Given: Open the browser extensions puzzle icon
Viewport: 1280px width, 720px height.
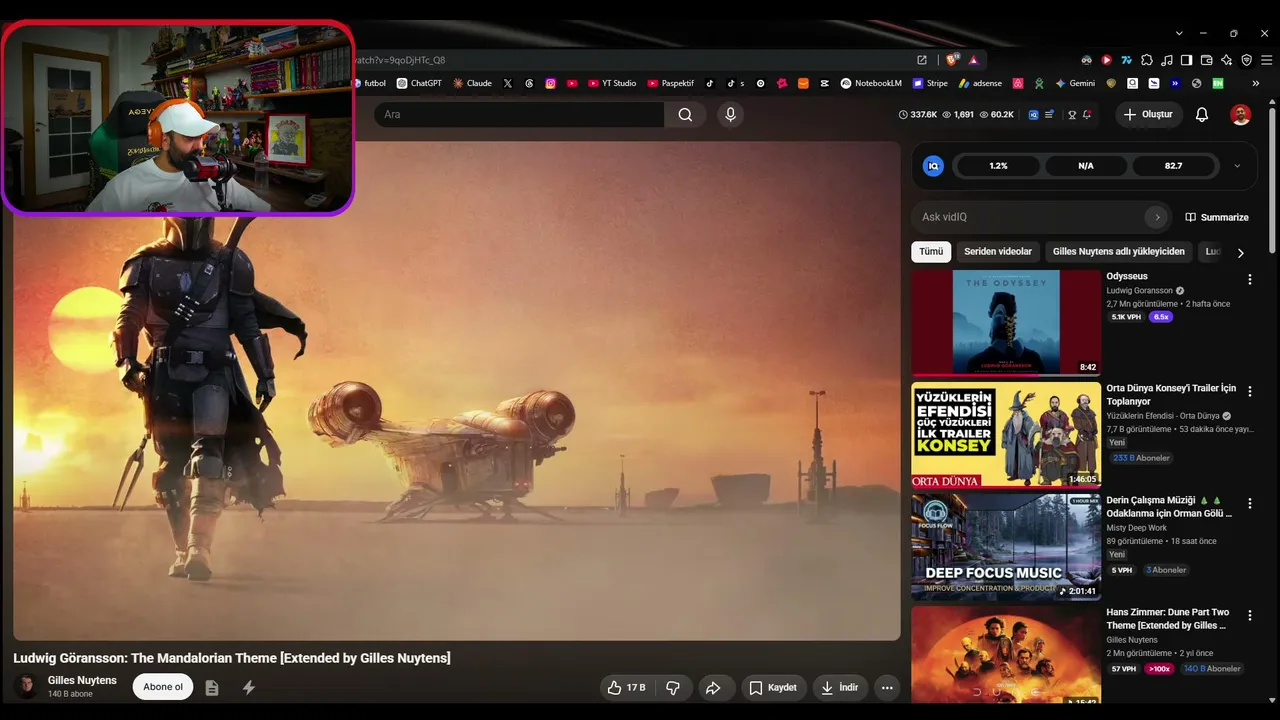Looking at the screenshot, I should click(x=1147, y=60).
